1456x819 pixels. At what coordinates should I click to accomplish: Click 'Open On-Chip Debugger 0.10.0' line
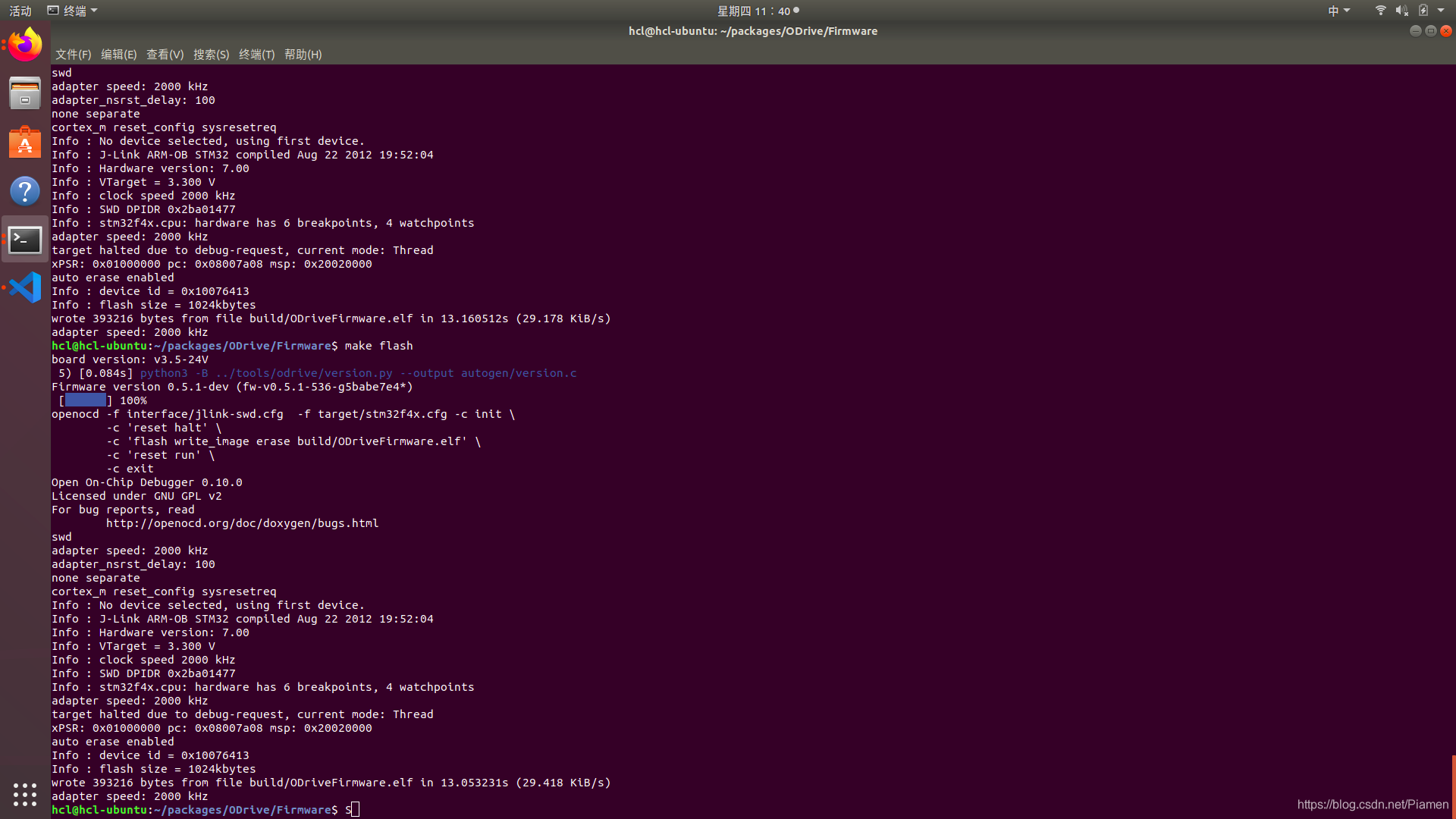[147, 482]
